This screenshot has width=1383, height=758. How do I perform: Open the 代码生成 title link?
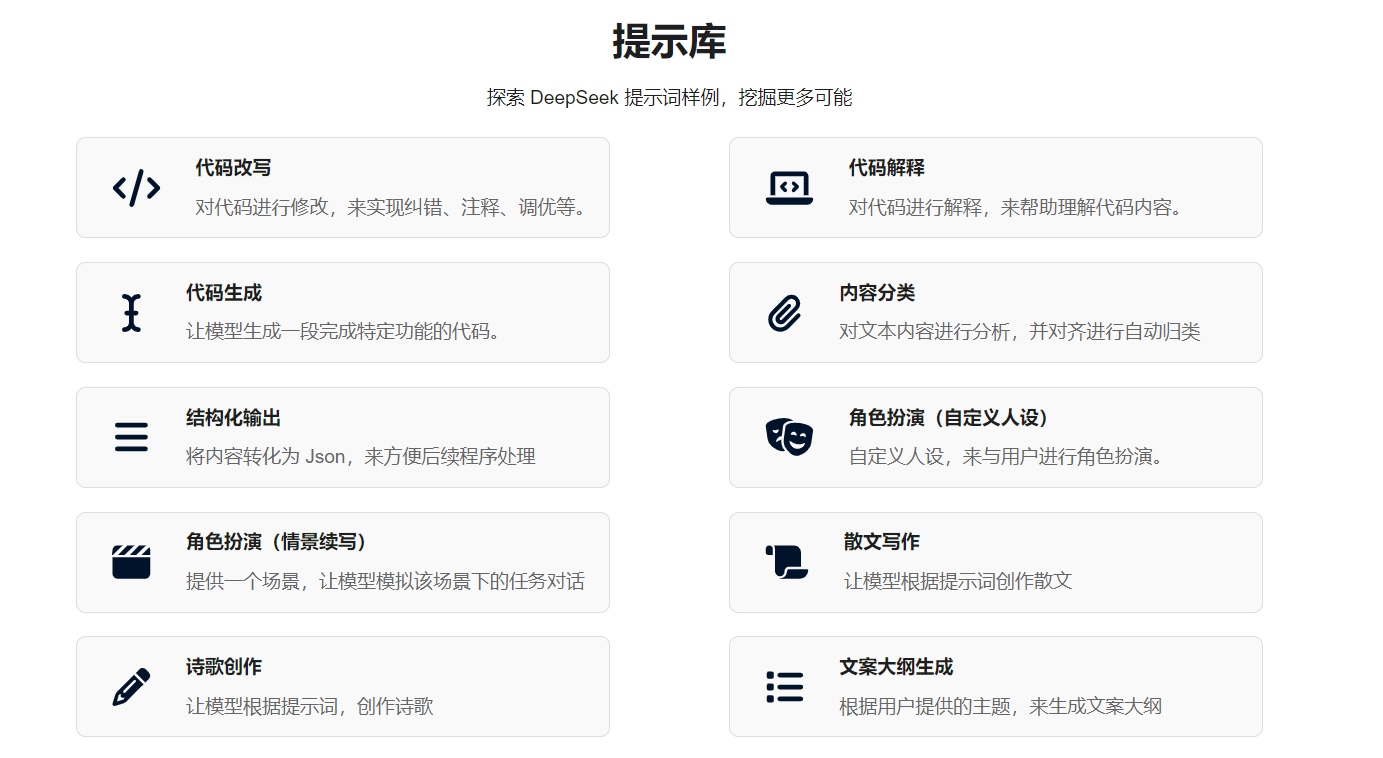pos(224,293)
